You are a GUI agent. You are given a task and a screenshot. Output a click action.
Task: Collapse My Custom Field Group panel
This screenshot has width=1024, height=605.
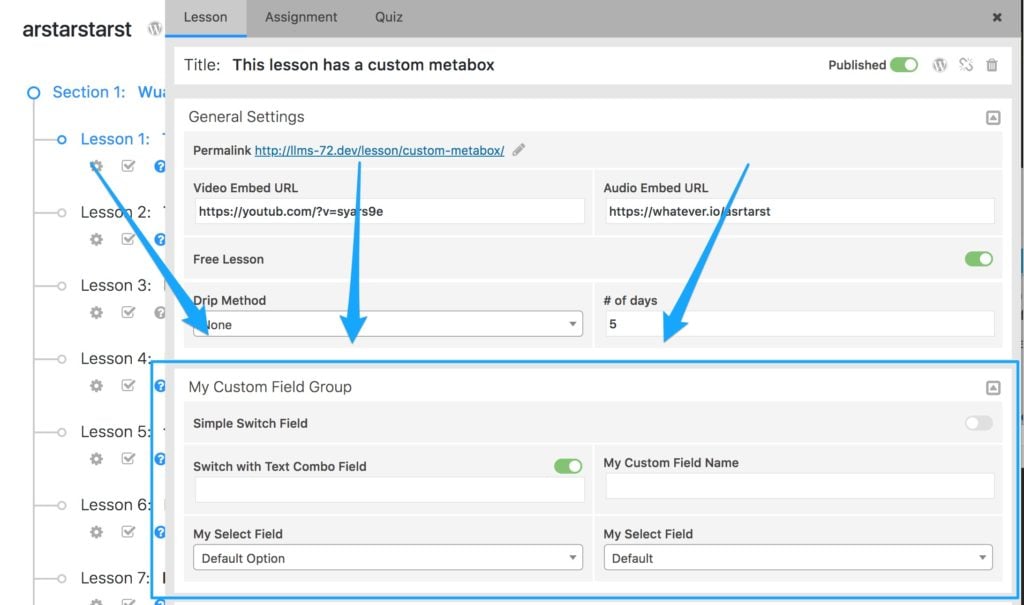pyautogui.click(x=993, y=388)
